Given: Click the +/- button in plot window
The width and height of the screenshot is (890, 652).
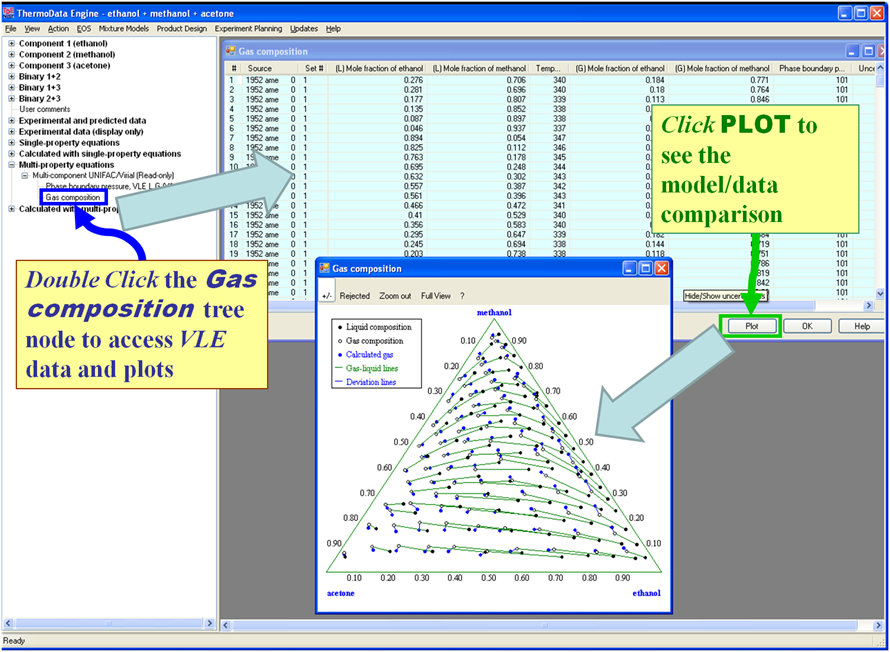Looking at the screenshot, I should [x=327, y=296].
